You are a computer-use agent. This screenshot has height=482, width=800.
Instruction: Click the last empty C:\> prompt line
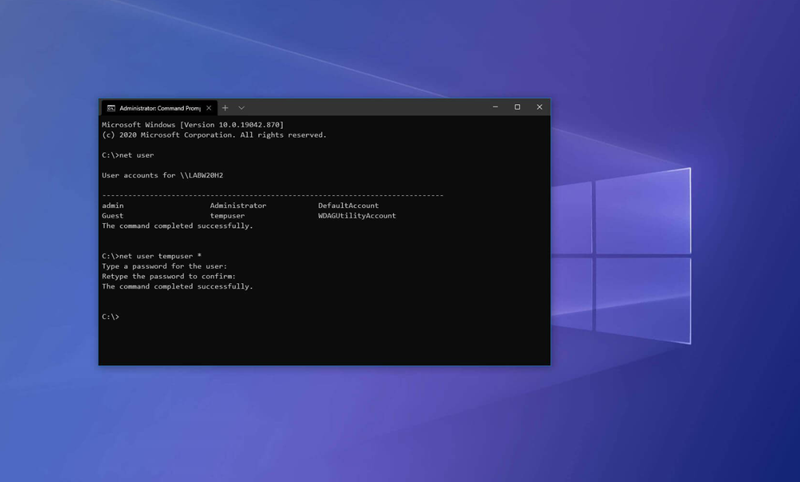pos(111,317)
